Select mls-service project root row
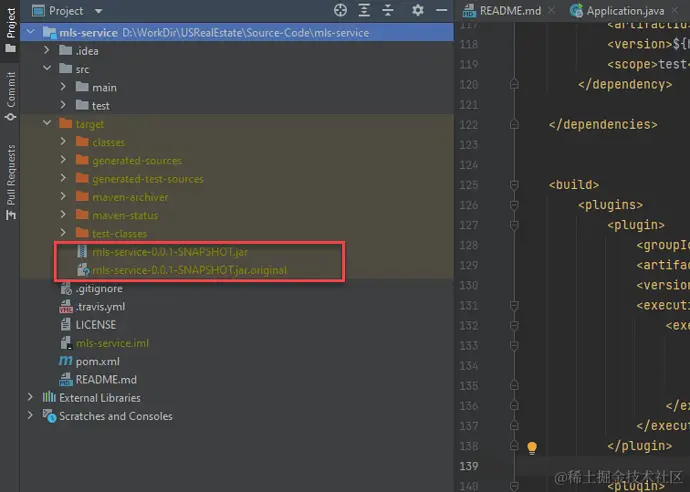The width and height of the screenshot is (690, 492). click(237, 33)
